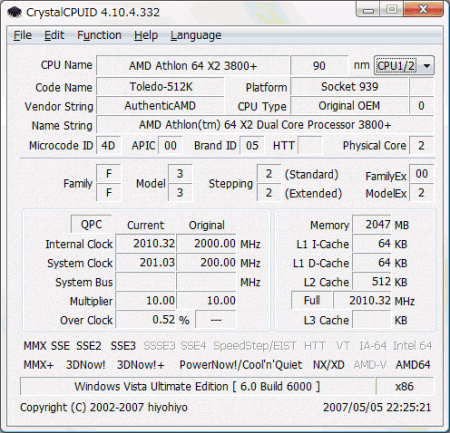Expand the CPU1/2 selector dropdown
The width and height of the screenshot is (450, 433).
coord(404,65)
